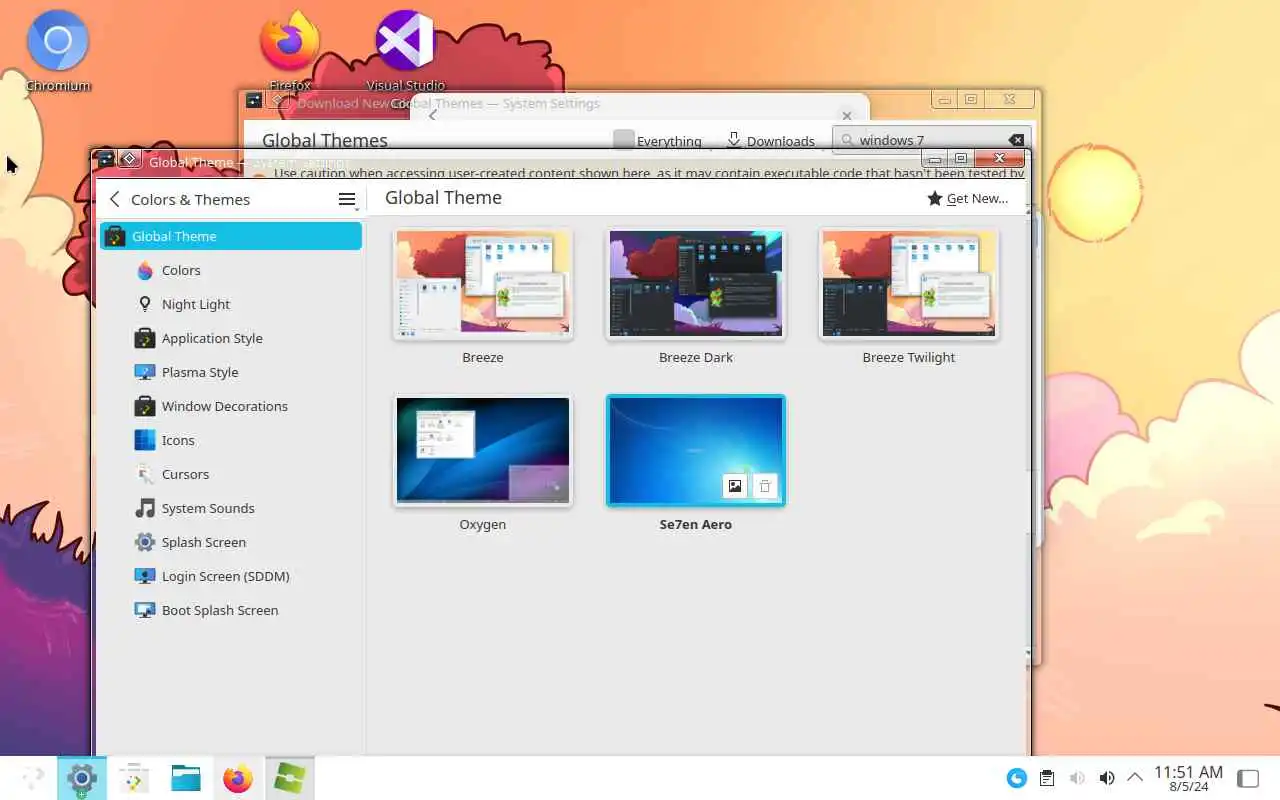Select the Oxygen theme thumbnail
Screen dimensions: 1280x800
coord(483,451)
